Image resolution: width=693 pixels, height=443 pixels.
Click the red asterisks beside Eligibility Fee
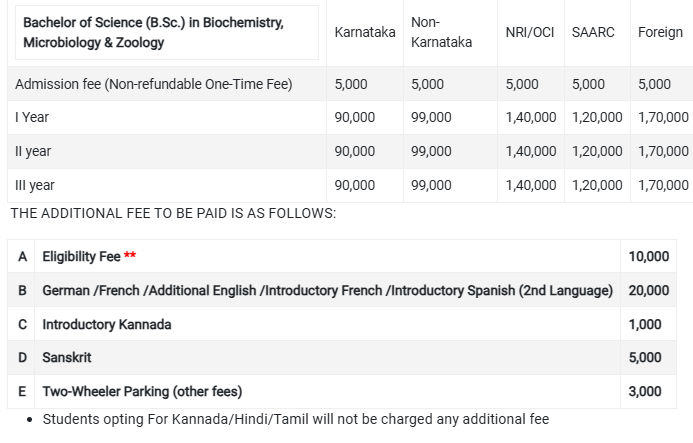[130, 255]
